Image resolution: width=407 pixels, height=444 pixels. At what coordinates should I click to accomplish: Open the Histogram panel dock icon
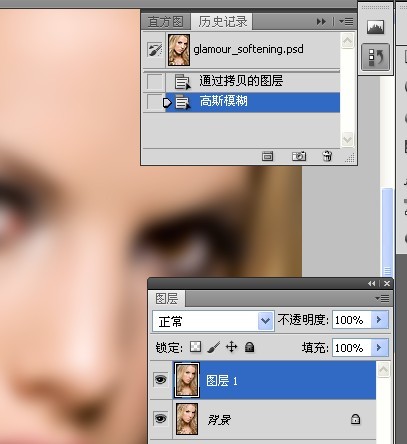tap(375, 27)
